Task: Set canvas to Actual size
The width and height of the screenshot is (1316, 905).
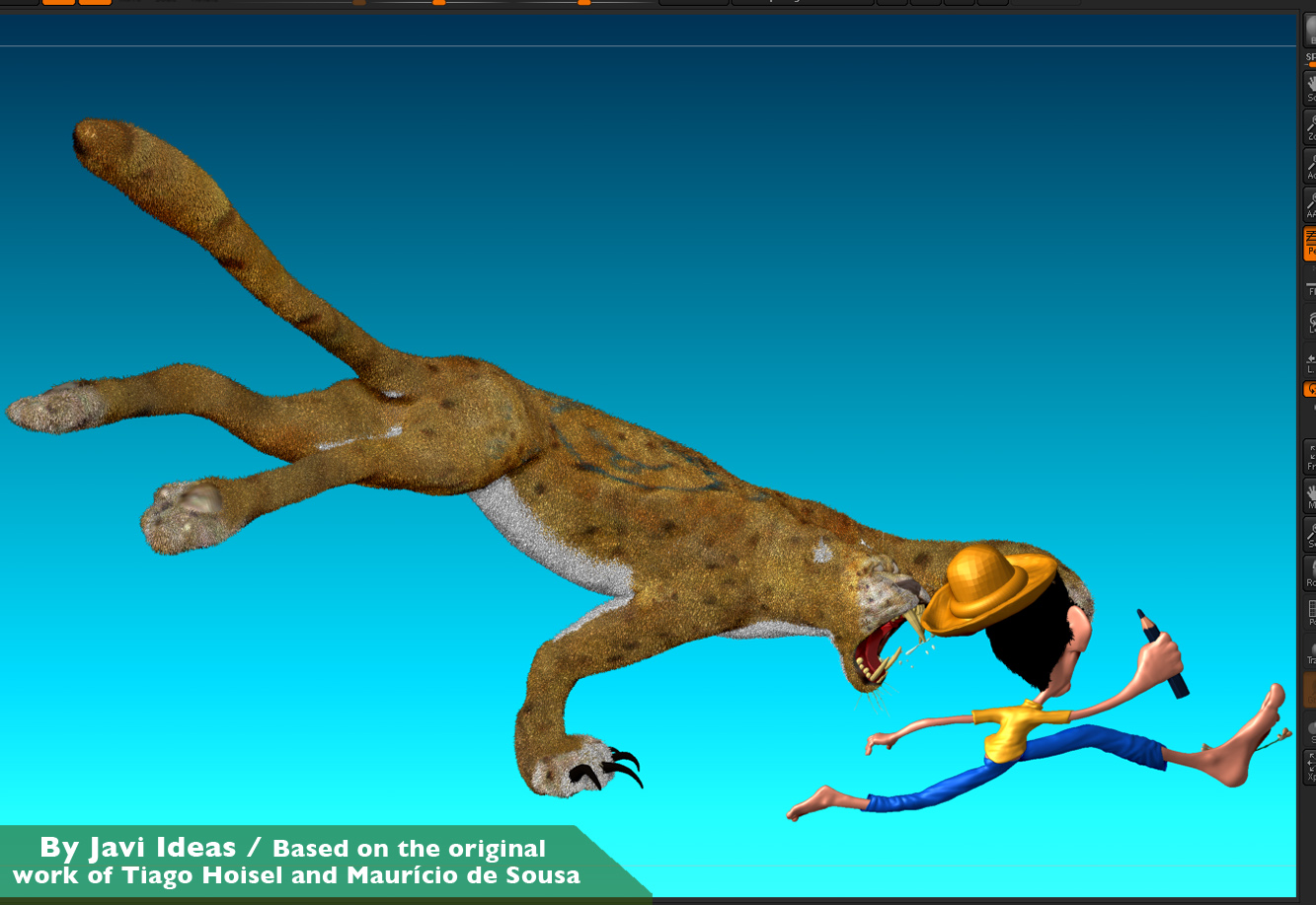Action: (1311, 166)
